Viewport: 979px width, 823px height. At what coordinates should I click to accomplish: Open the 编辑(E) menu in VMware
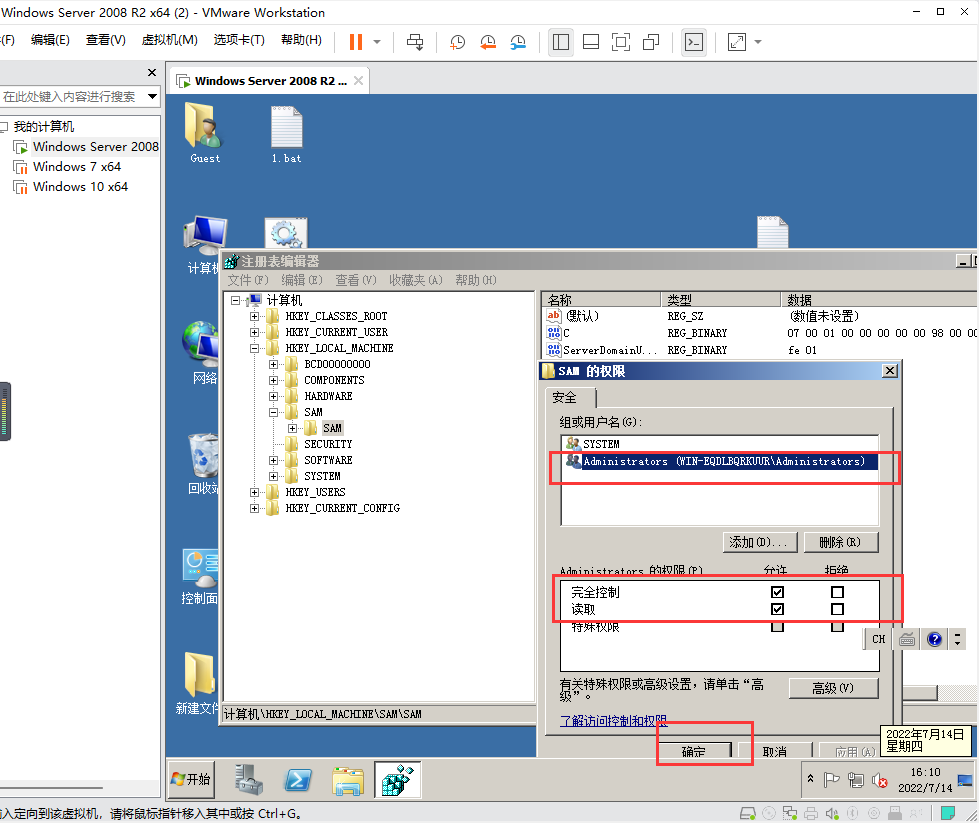click(x=50, y=40)
